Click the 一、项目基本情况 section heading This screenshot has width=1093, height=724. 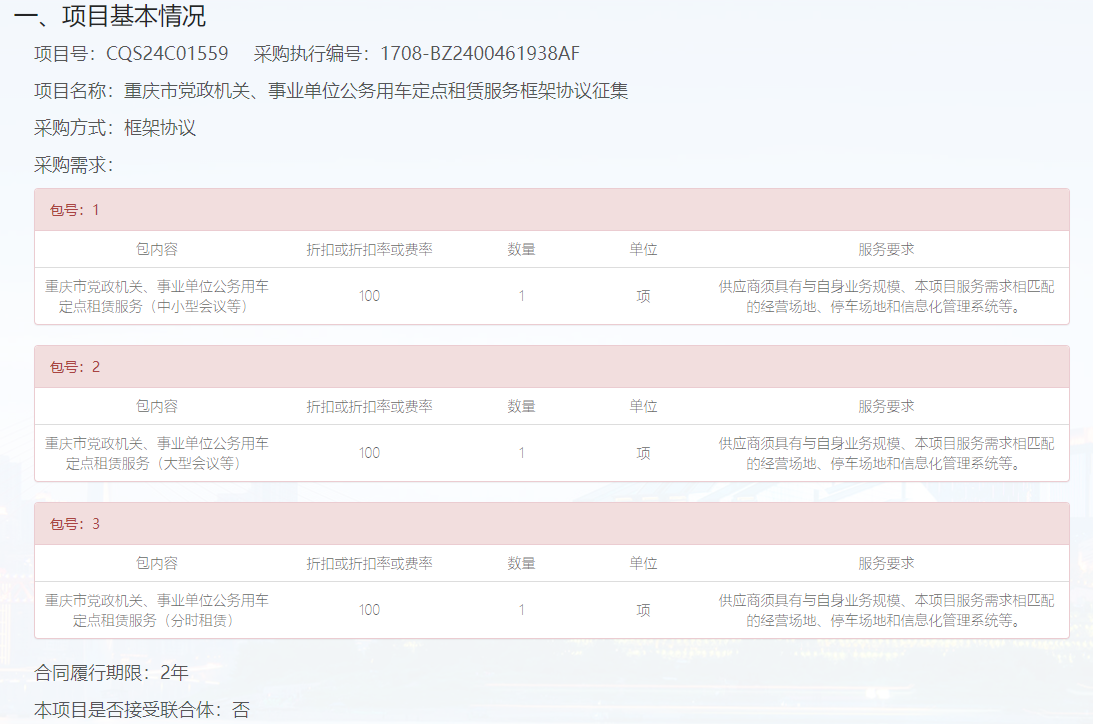click(109, 17)
